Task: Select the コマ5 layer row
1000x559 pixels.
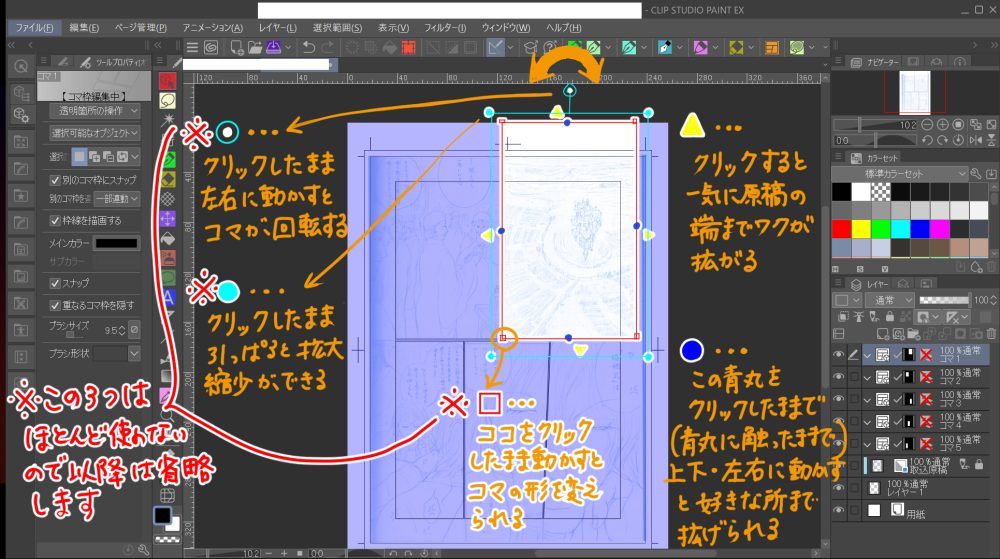Action: click(928, 444)
